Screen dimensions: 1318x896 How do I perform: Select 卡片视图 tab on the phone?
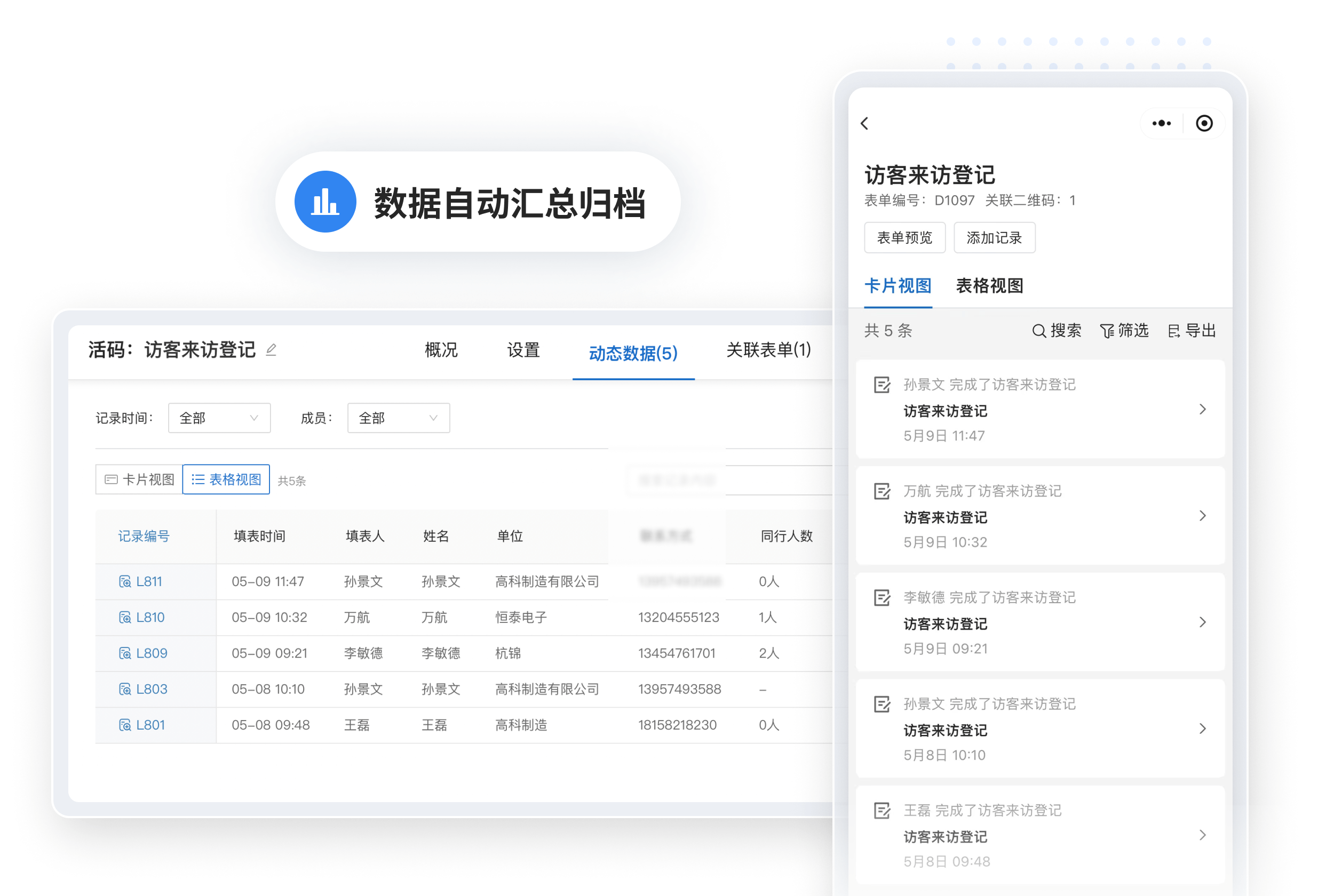[x=898, y=286]
